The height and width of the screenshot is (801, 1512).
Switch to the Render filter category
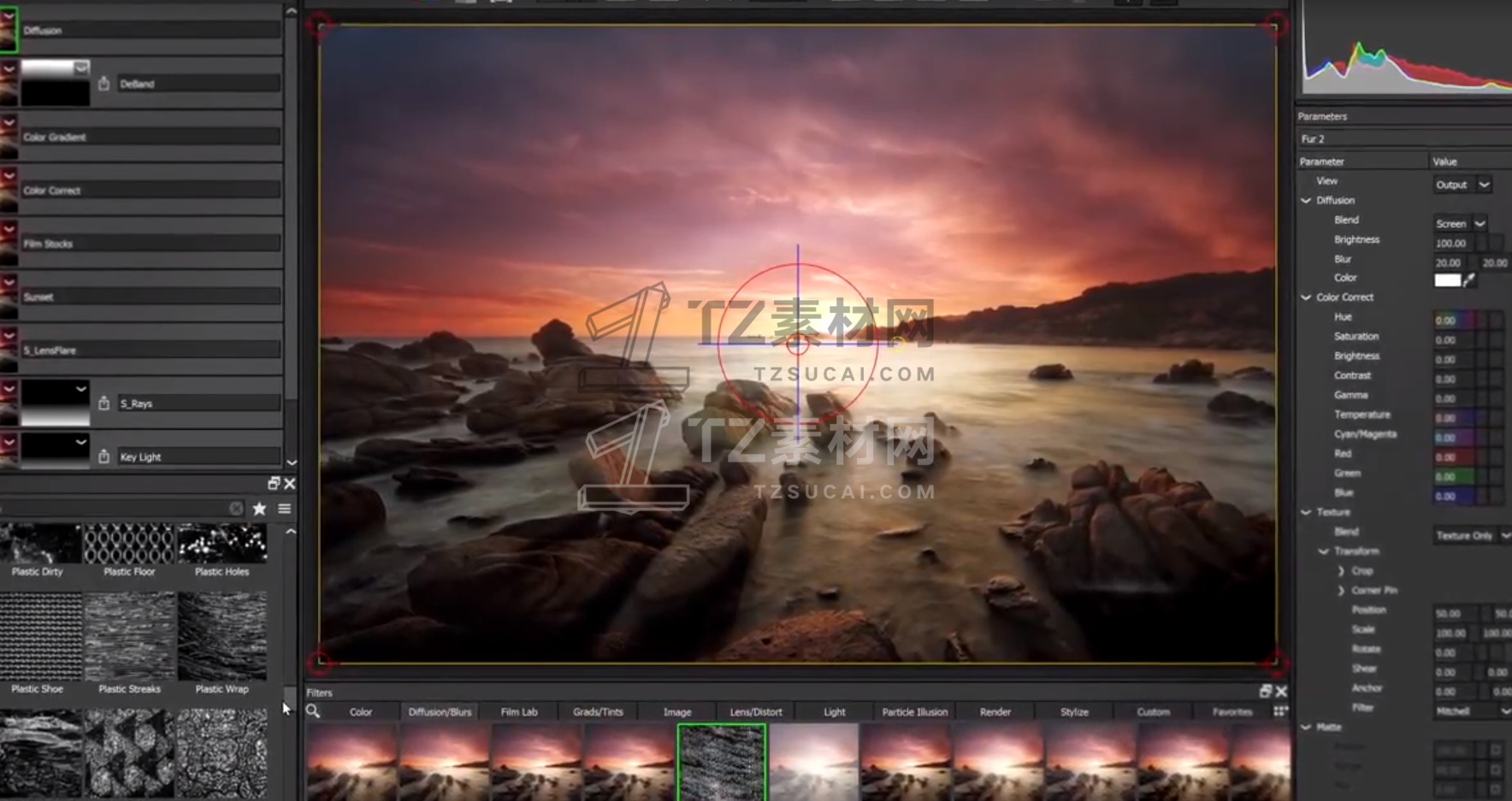click(x=995, y=711)
